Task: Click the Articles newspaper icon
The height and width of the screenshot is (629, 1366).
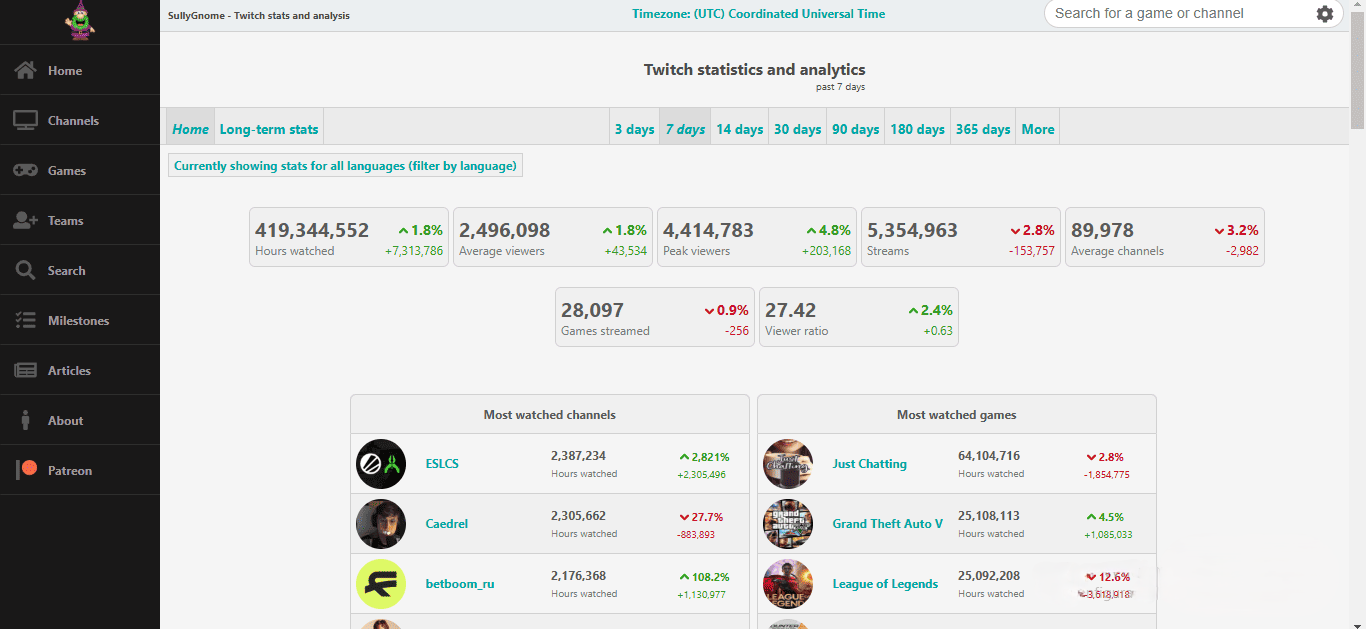Action: coord(25,370)
